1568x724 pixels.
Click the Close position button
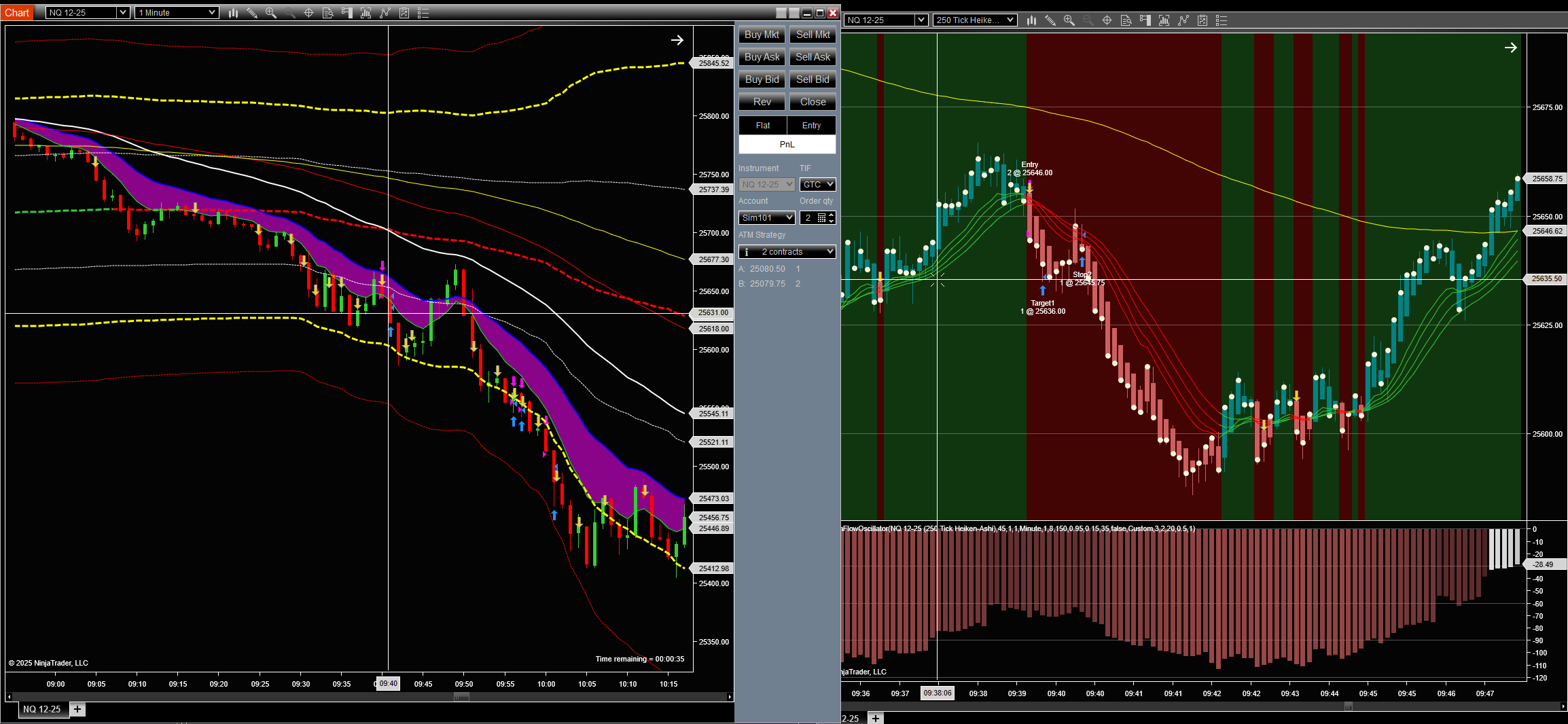click(x=813, y=102)
